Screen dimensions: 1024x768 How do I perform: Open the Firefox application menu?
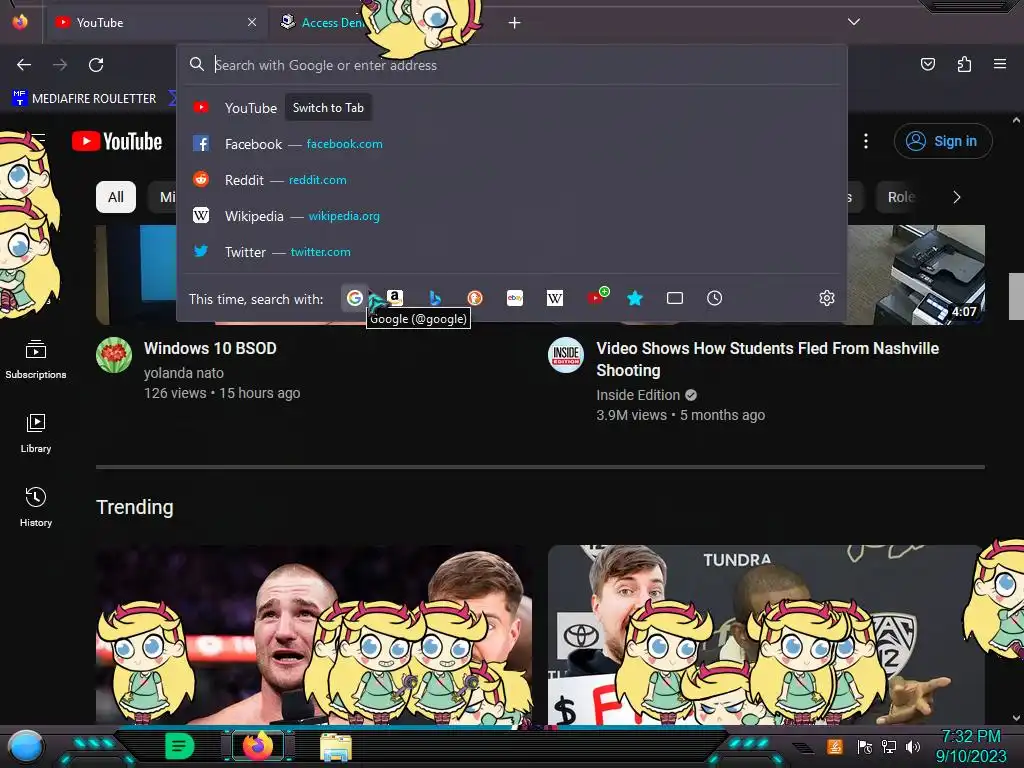[x=999, y=64]
